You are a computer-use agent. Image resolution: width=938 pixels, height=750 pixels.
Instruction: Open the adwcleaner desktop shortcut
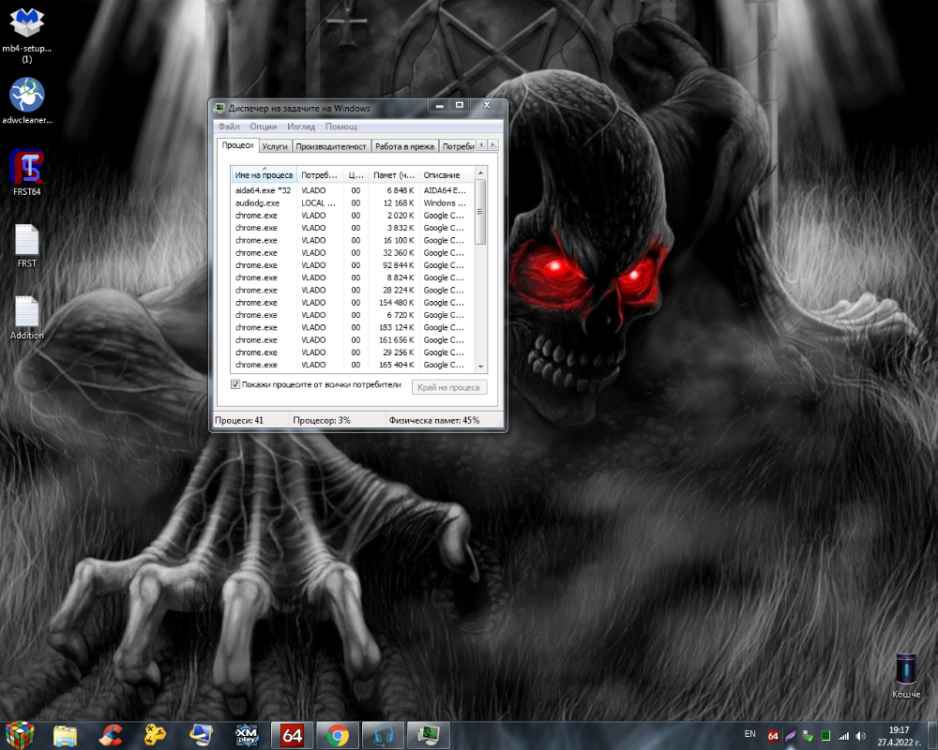27,100
